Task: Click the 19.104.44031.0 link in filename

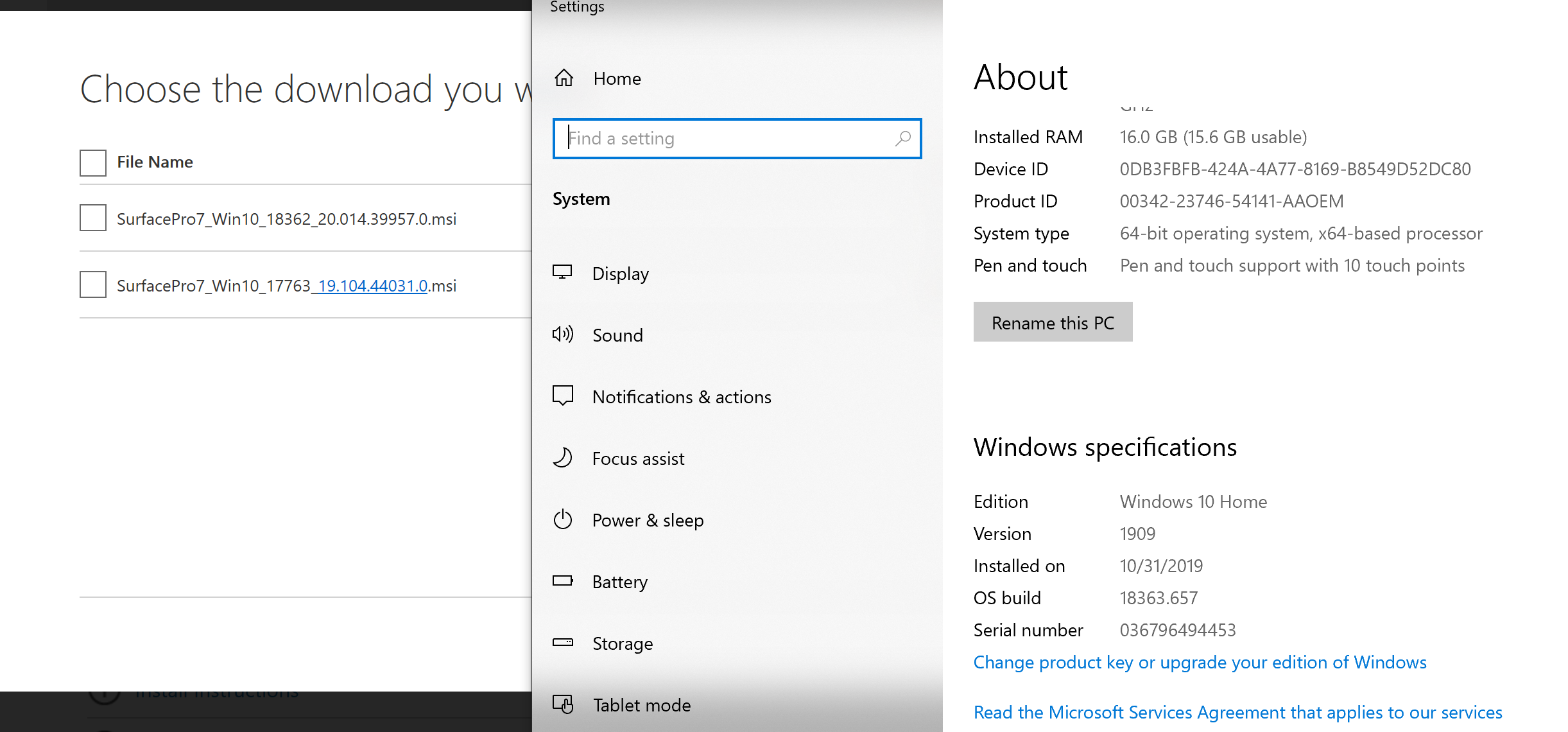Action: point(372,286)
